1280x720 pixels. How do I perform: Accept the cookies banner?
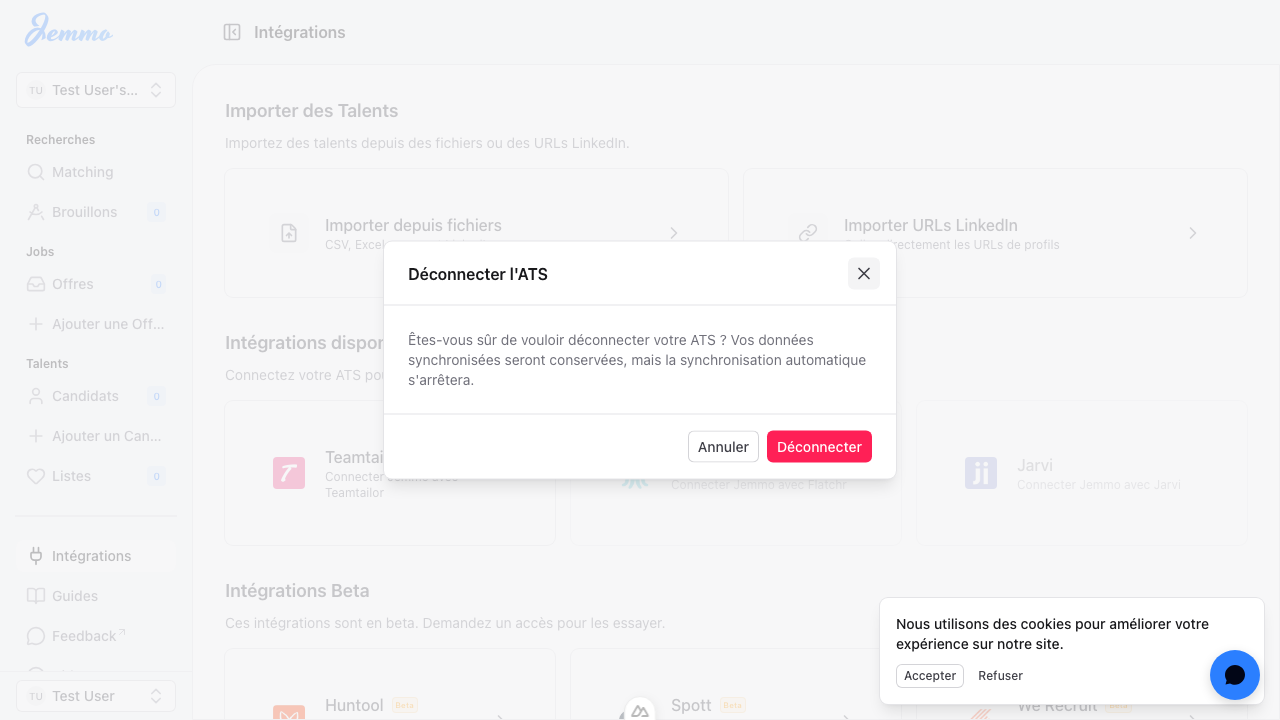pyautogui.click(x=929, y=675)
